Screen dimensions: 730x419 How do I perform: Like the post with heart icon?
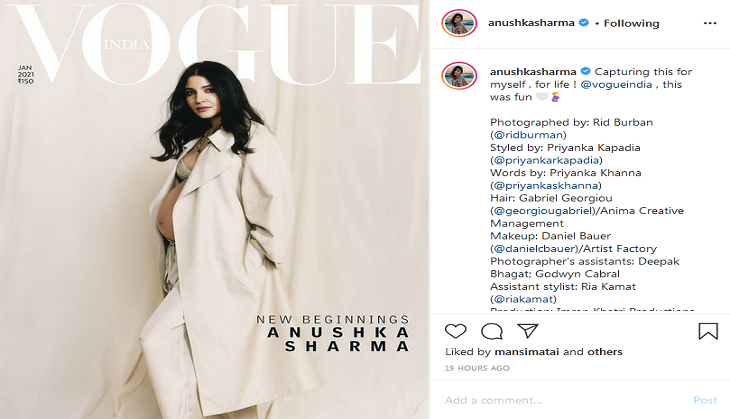[455, 331]
